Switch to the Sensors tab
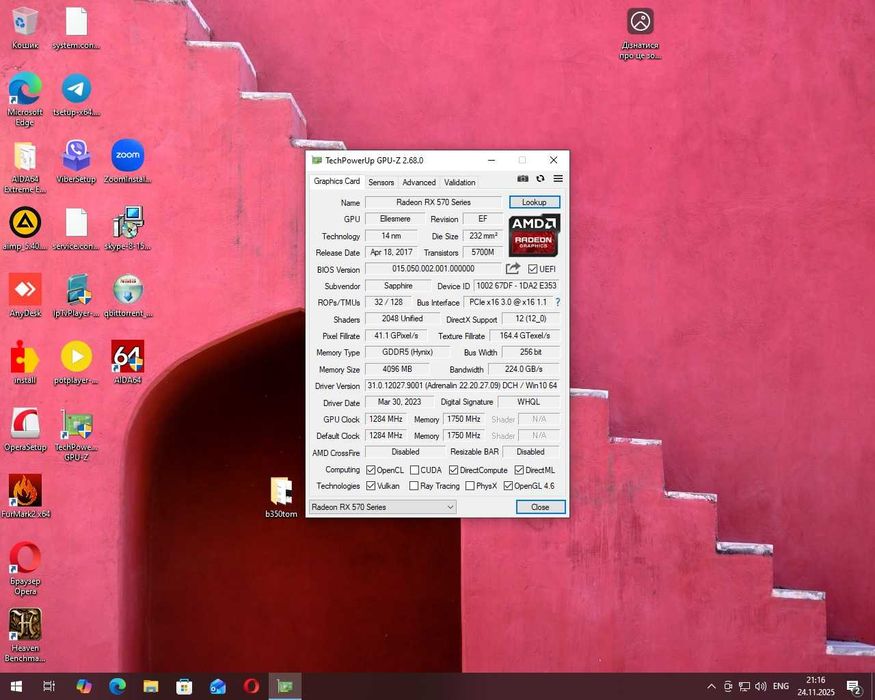 (381, 182)
